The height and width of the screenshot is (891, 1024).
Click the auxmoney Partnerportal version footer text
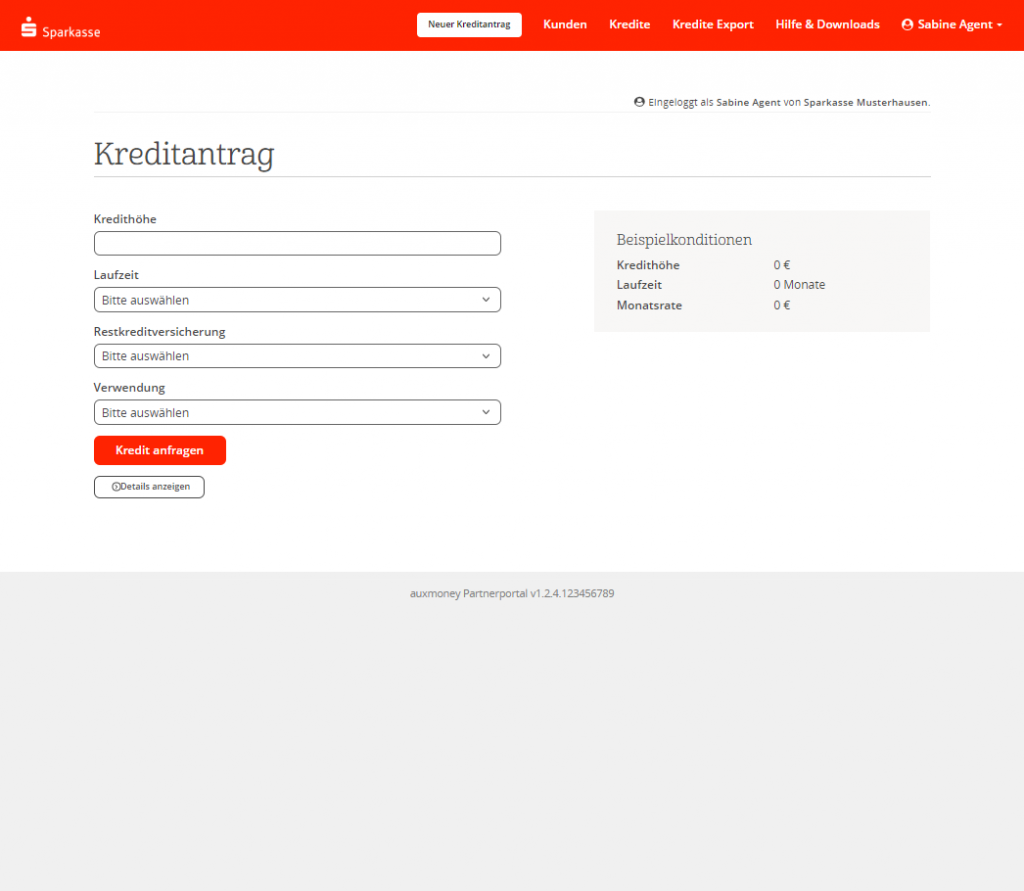pos(512,593)
